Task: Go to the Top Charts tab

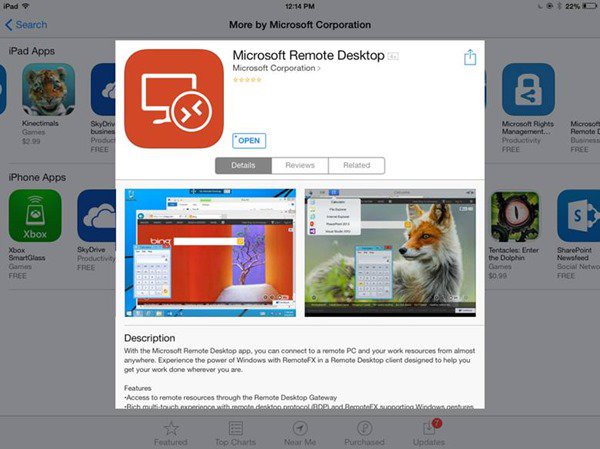Action: pos(235,434)
